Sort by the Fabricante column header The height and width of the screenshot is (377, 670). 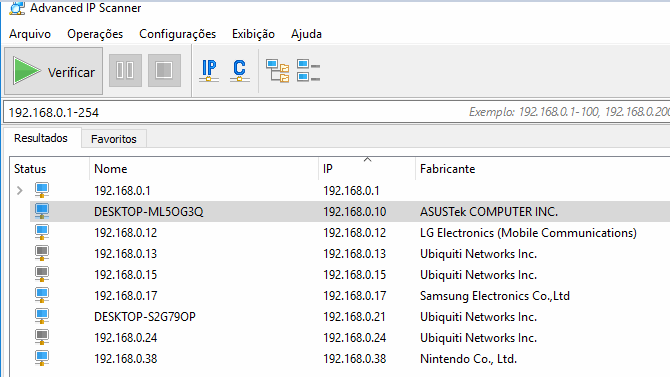coord(543,169)
